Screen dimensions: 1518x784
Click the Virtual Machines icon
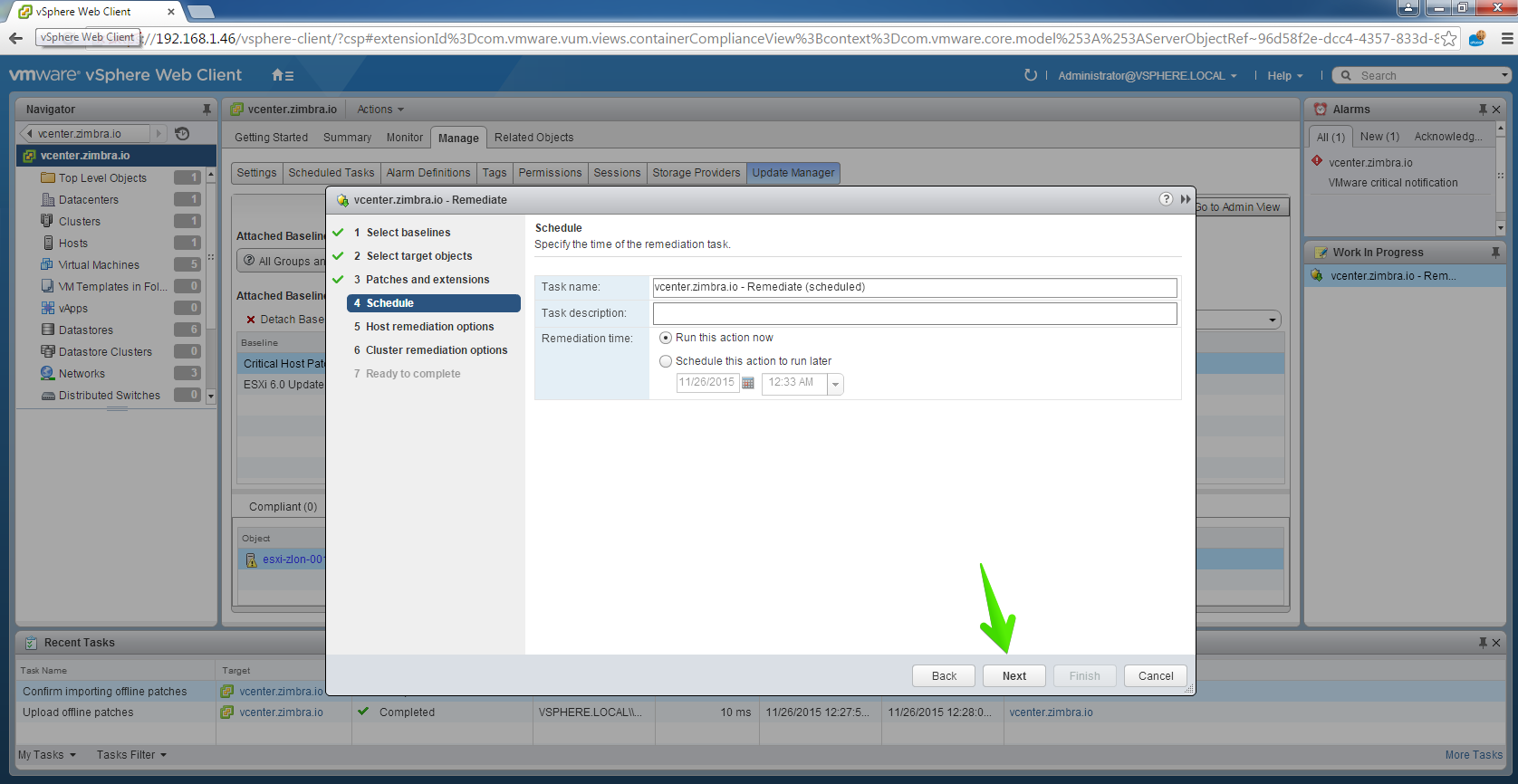point(48,264)
